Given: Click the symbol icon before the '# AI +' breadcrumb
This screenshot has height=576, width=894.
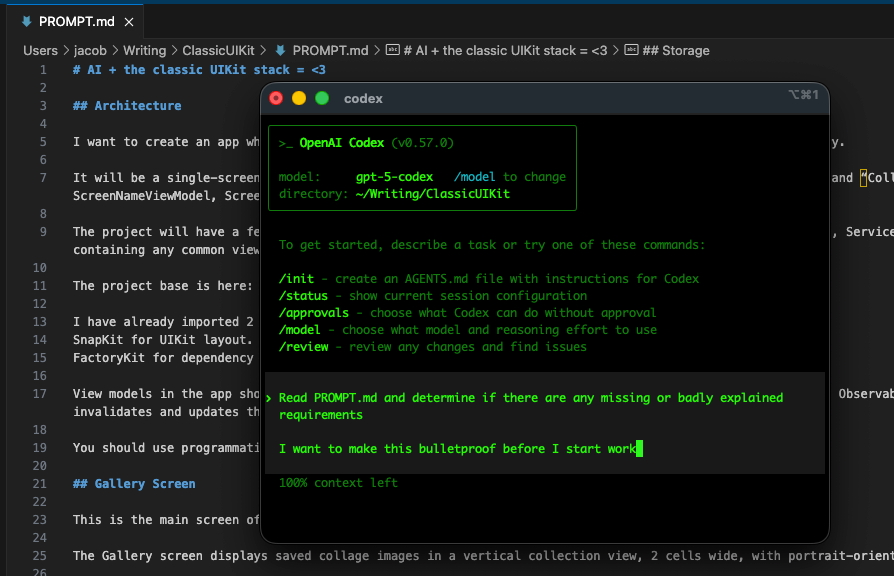Looking at the screenshot, I should tap(393, 50).
